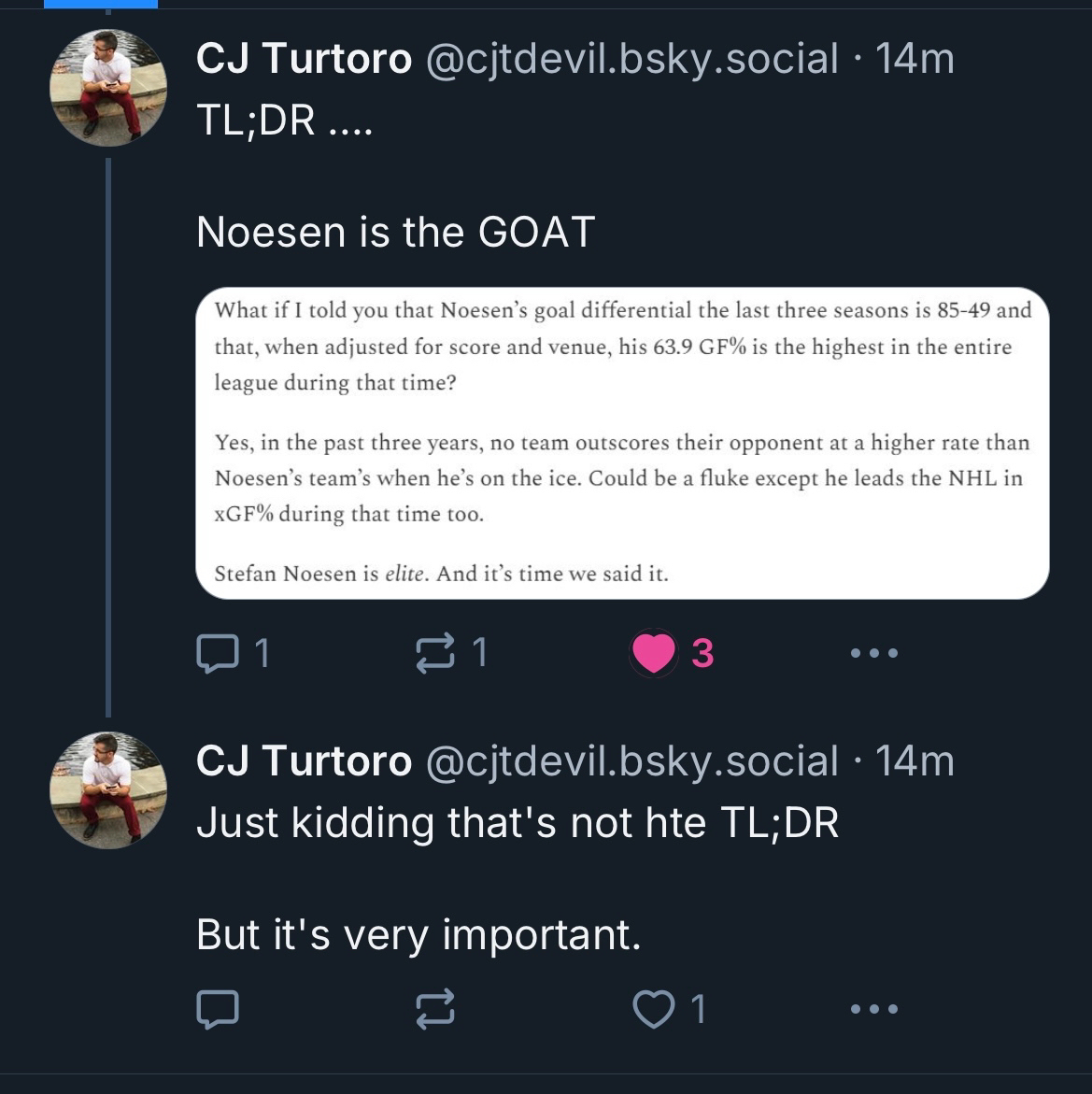Click the CJ Turtoro name on the first post
This screenshot has width=1092, height=1094.
point(304,59)
